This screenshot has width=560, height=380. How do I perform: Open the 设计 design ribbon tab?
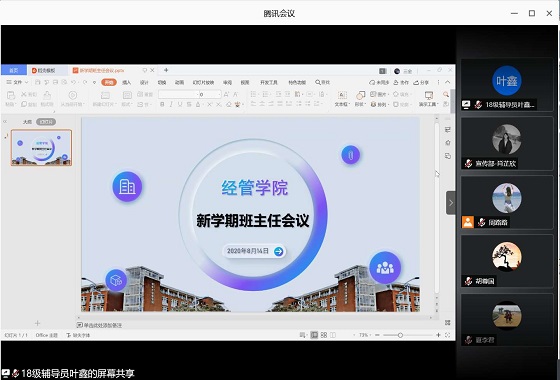pos(144,82)
